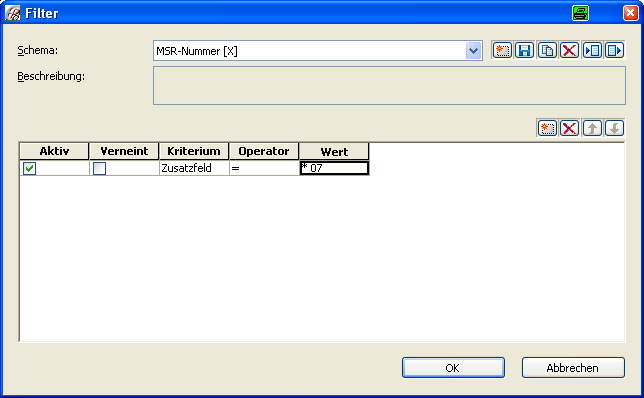Cancel with the Abbrechen button
Screen dimensions: 644x398
coord(573,368)
